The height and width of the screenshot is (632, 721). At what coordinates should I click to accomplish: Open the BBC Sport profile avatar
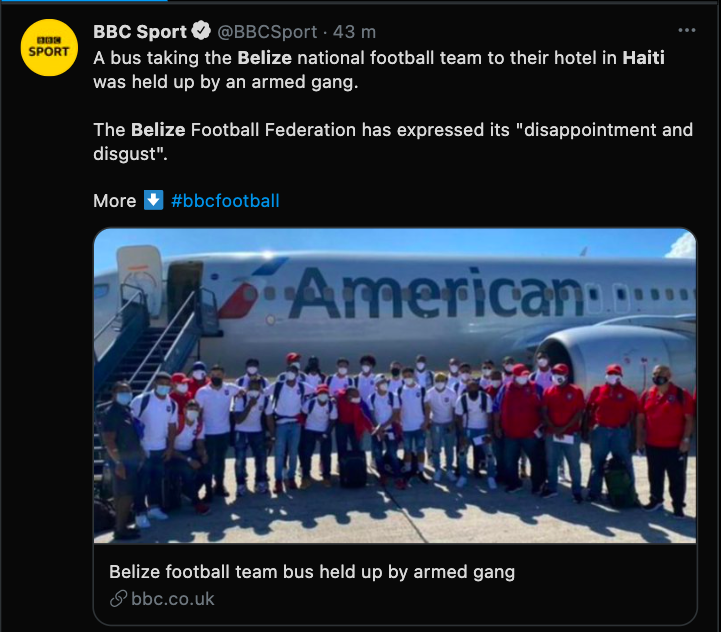(49, 47)
